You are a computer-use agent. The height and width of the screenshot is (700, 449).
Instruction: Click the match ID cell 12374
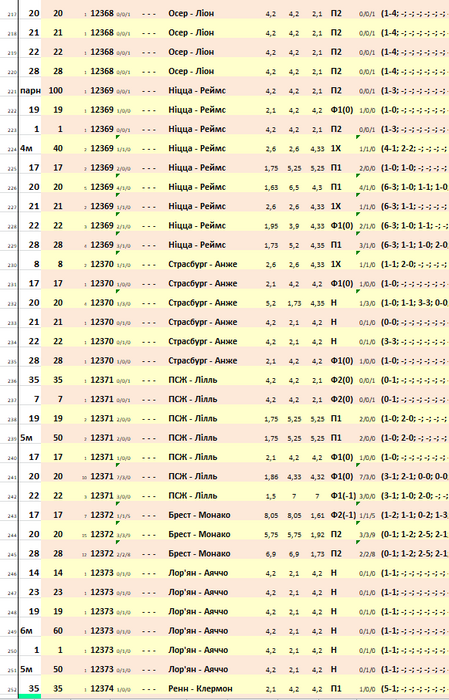click(x=102, y=688)
